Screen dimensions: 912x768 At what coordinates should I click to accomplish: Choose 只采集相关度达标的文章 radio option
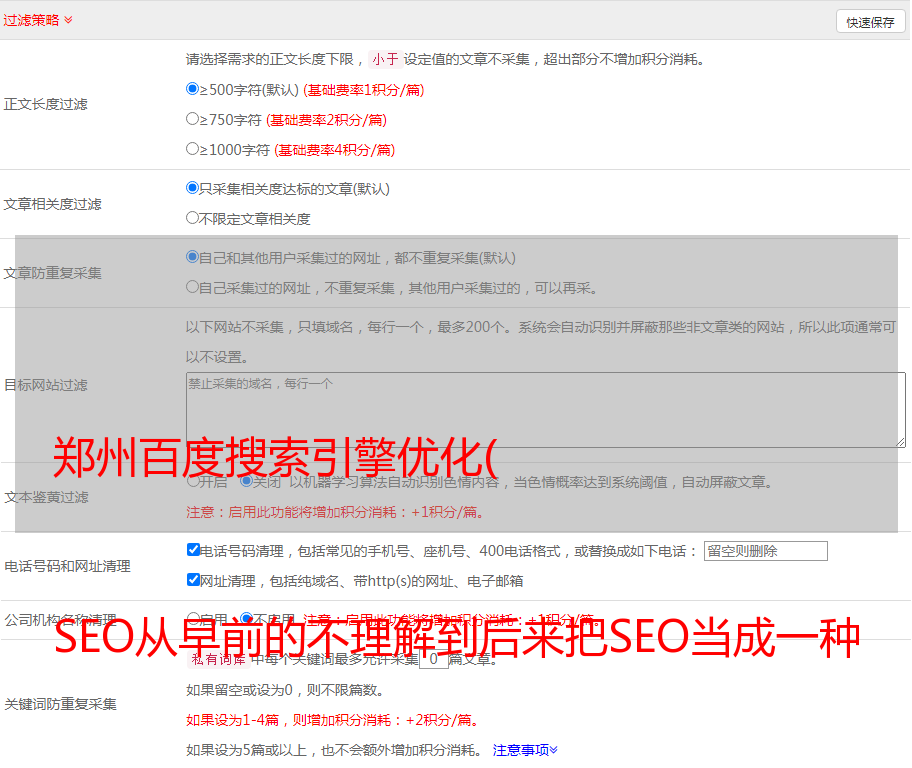[193, 188]
